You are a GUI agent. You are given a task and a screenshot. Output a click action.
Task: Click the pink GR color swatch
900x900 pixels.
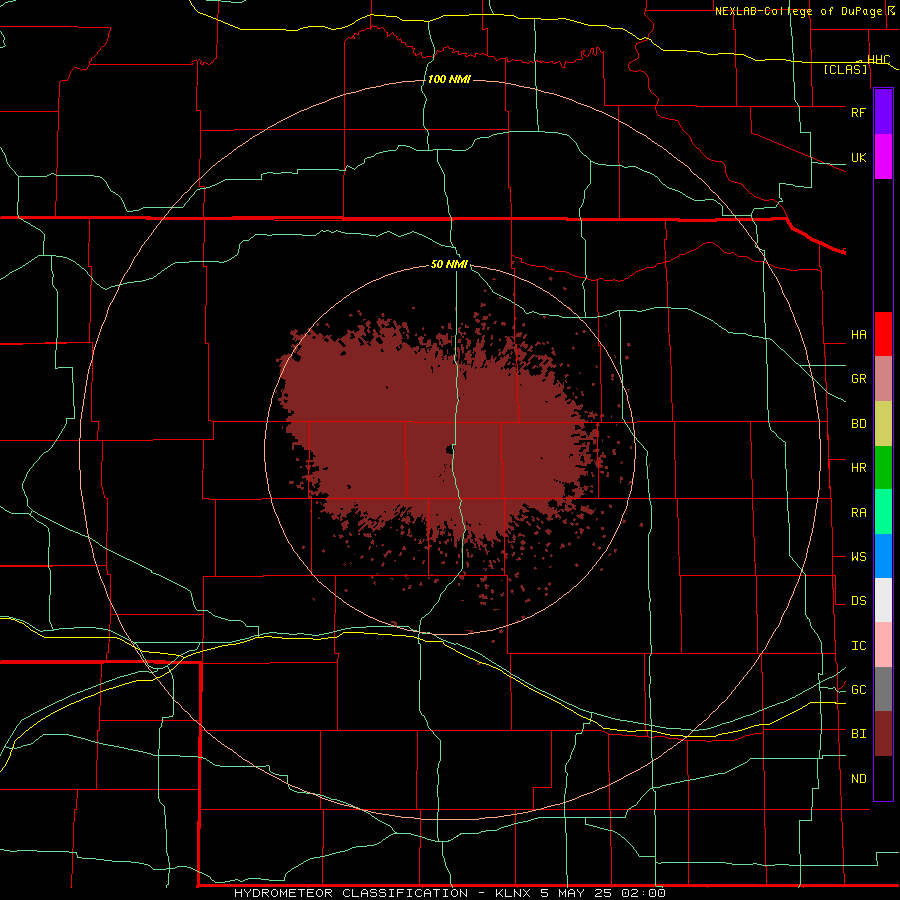click(x=883, y=379)
